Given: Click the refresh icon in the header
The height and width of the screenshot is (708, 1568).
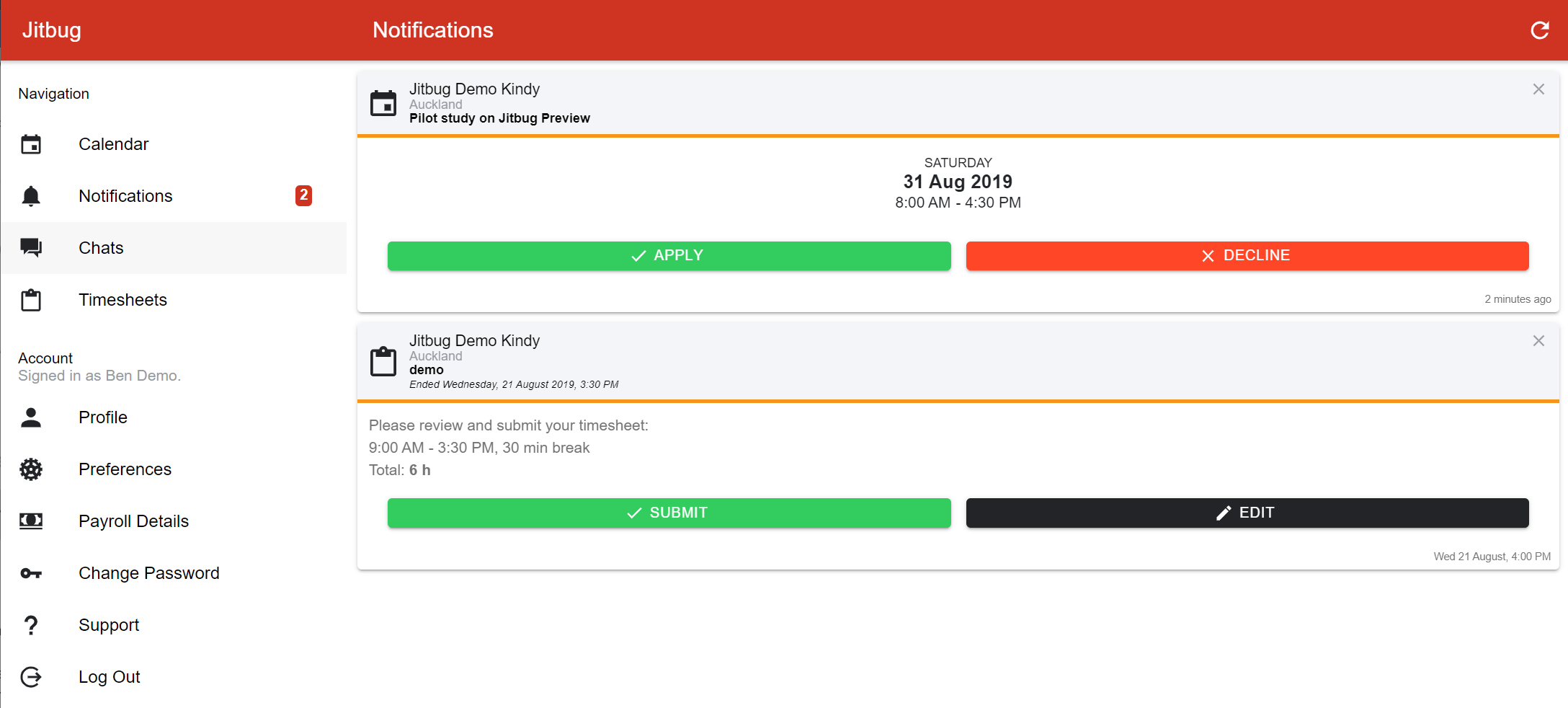Looking at the screenshot, I should (1540, 30).
